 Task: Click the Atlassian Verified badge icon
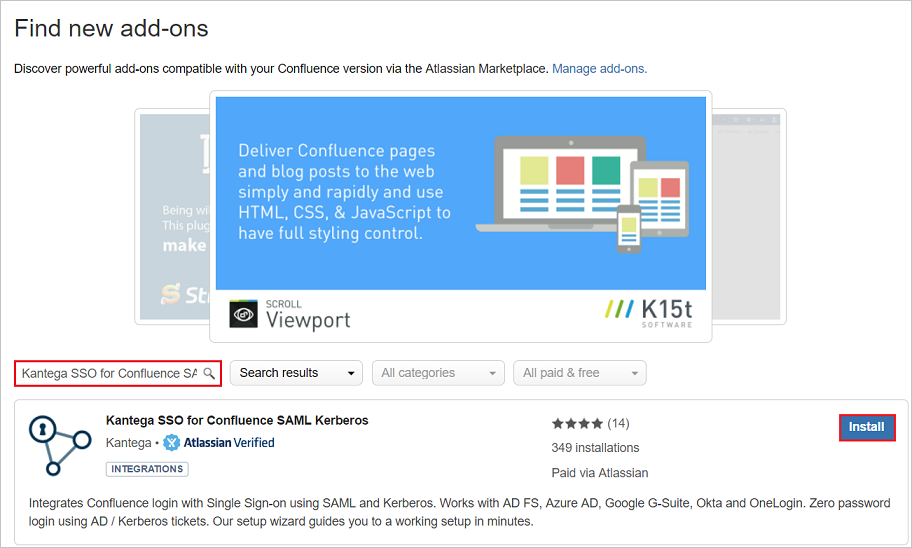[x=171, y=443]
